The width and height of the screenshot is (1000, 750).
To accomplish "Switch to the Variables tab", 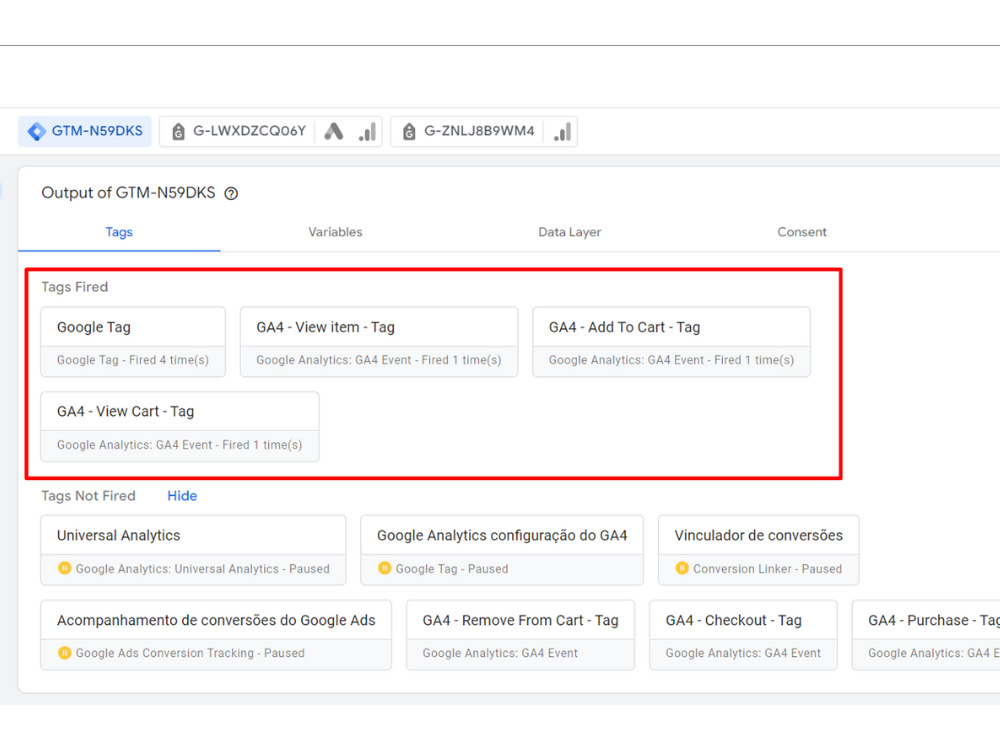I will 335,232.
